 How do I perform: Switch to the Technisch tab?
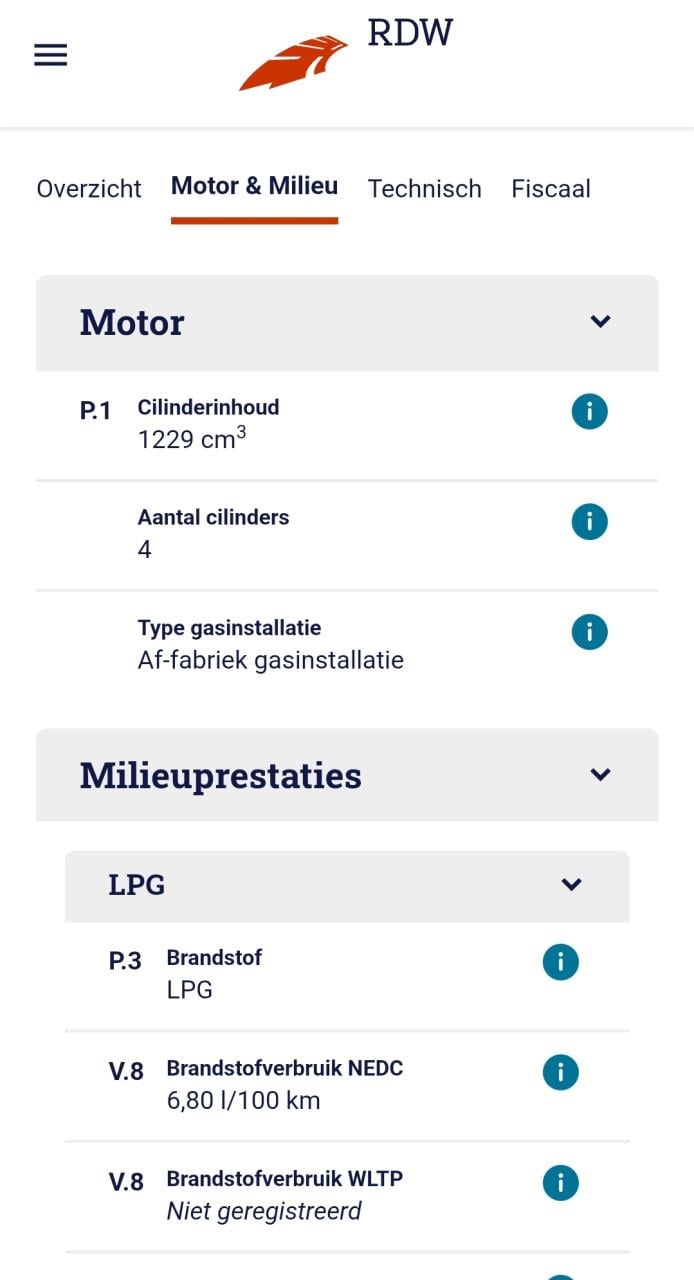pyautogui.click(x=424, y=188)
